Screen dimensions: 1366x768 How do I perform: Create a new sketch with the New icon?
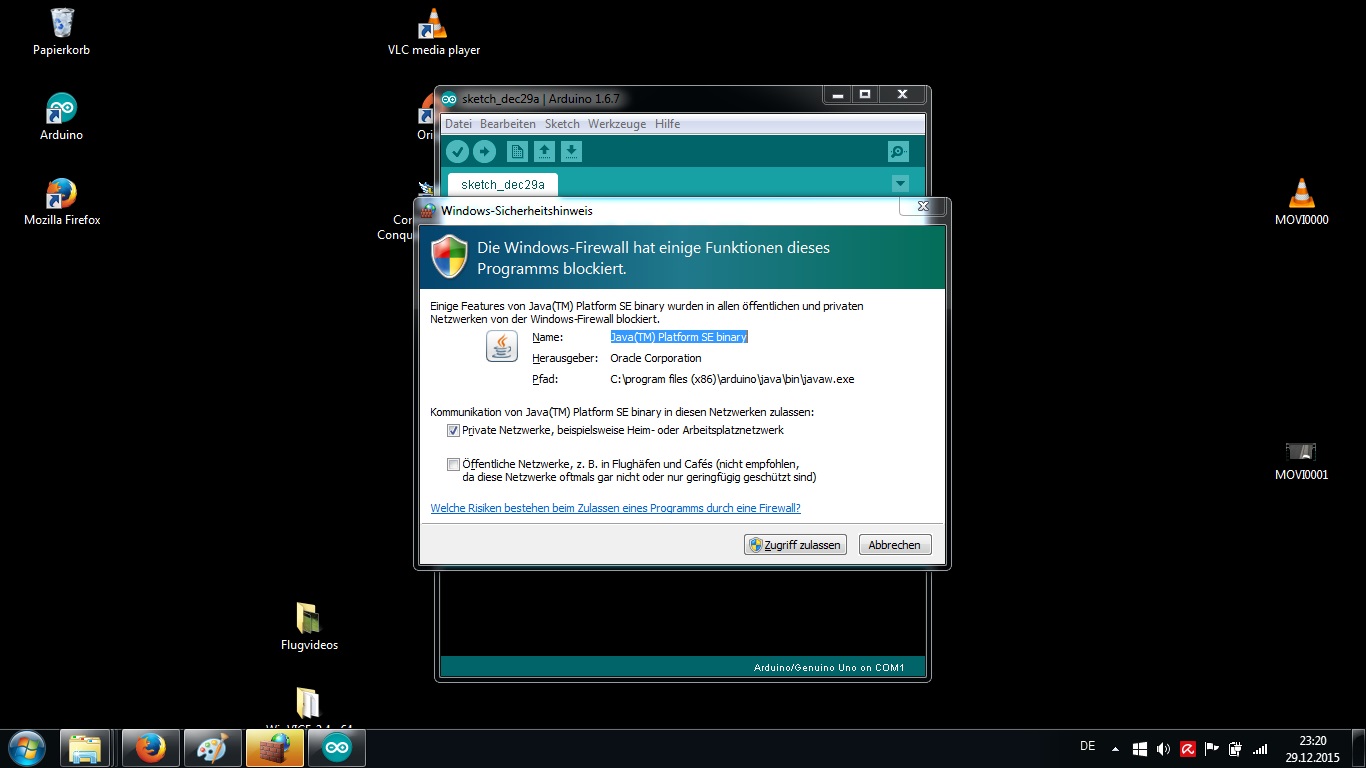tap(517, 152)
